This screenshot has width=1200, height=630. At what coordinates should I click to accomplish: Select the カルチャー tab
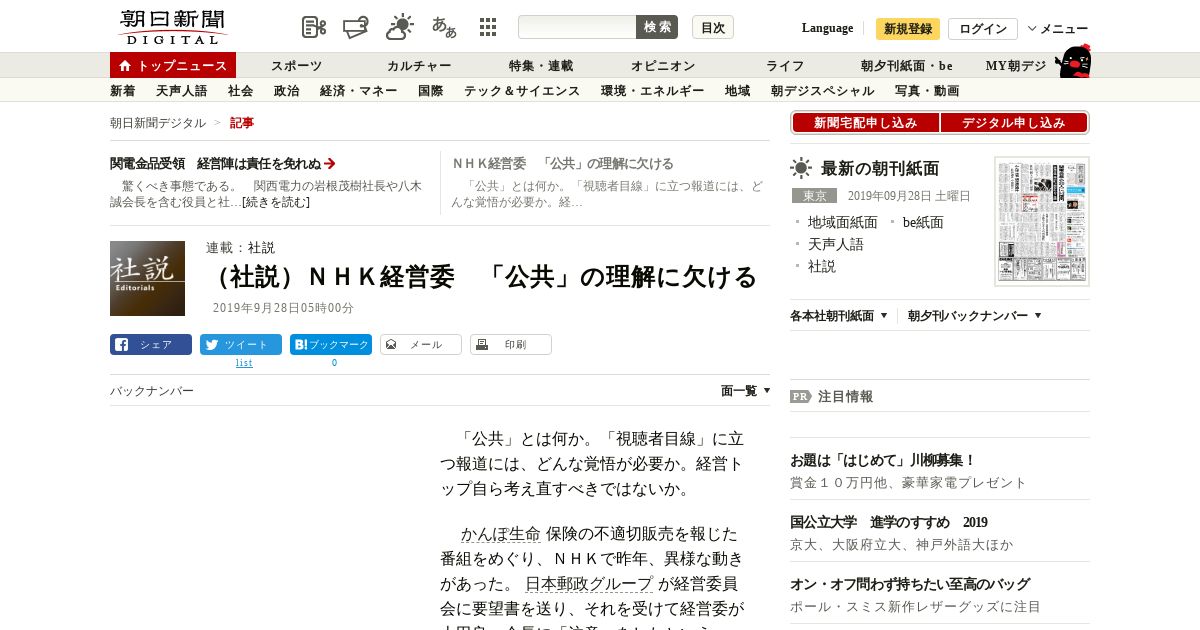pos(419,66)
